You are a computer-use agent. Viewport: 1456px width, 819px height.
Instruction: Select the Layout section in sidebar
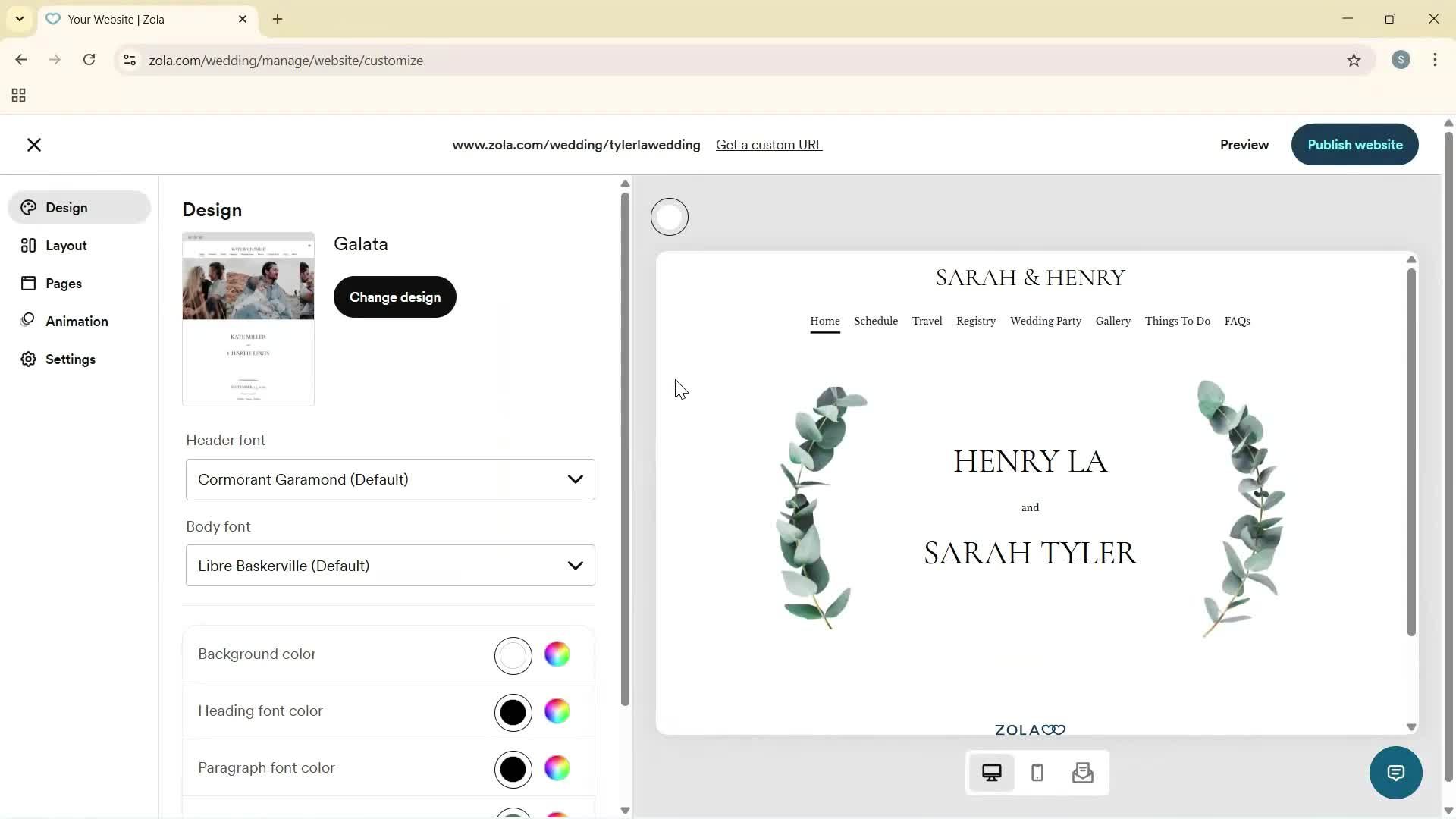[x=65, y=245]
